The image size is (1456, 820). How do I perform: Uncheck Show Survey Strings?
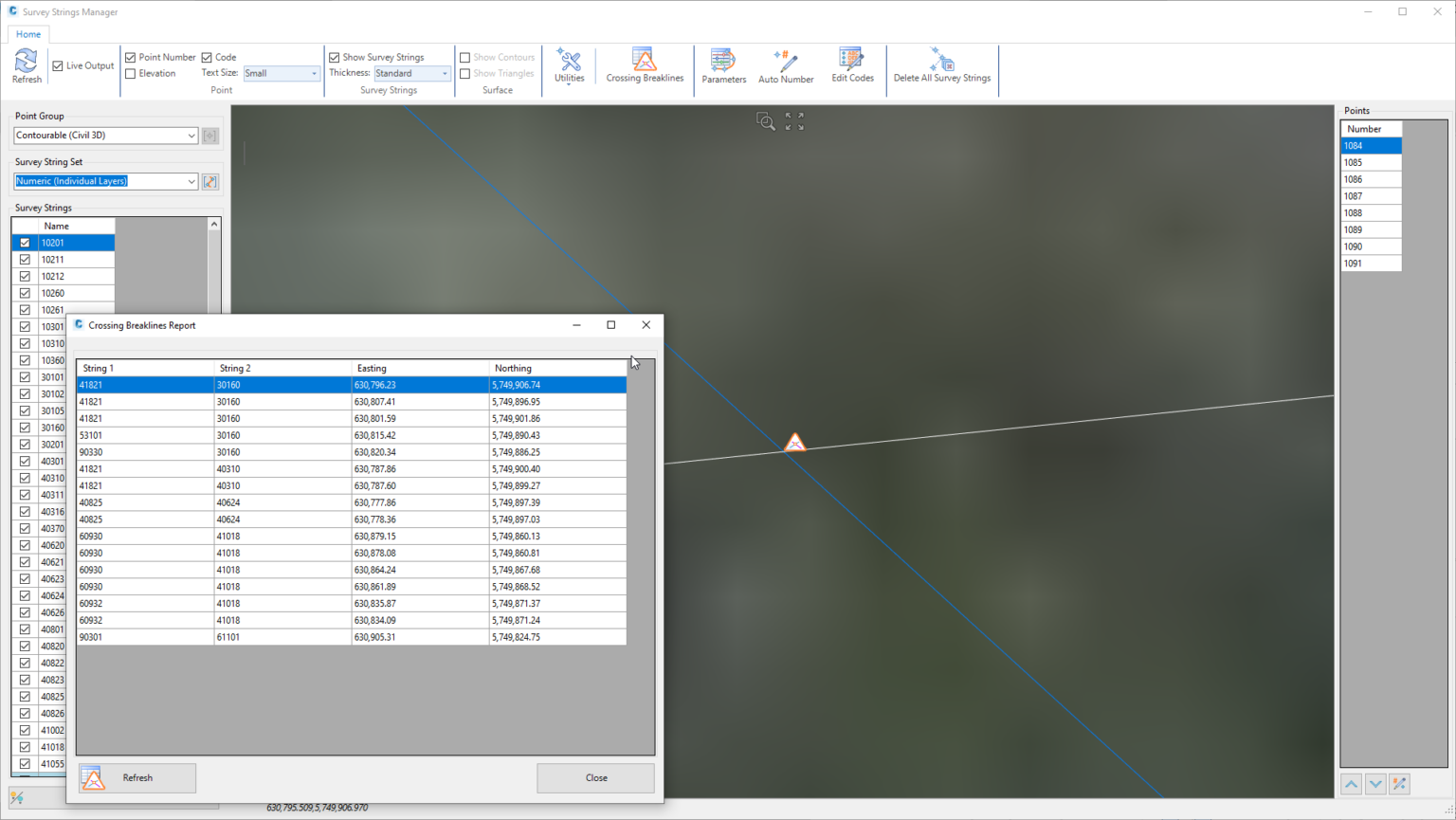click(x=335, y=58)
